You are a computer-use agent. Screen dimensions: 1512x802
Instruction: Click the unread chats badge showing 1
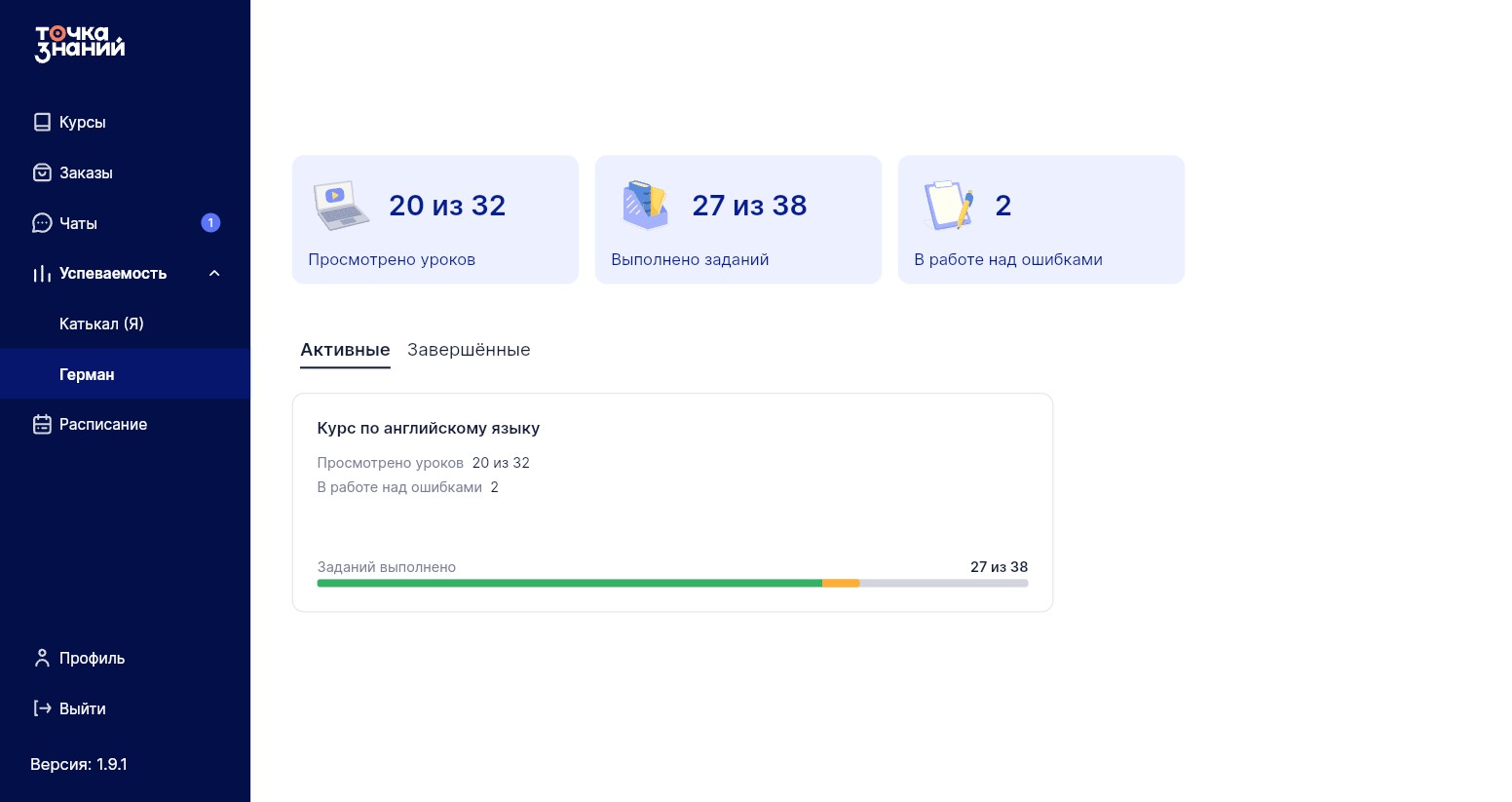tap(210, 223)
